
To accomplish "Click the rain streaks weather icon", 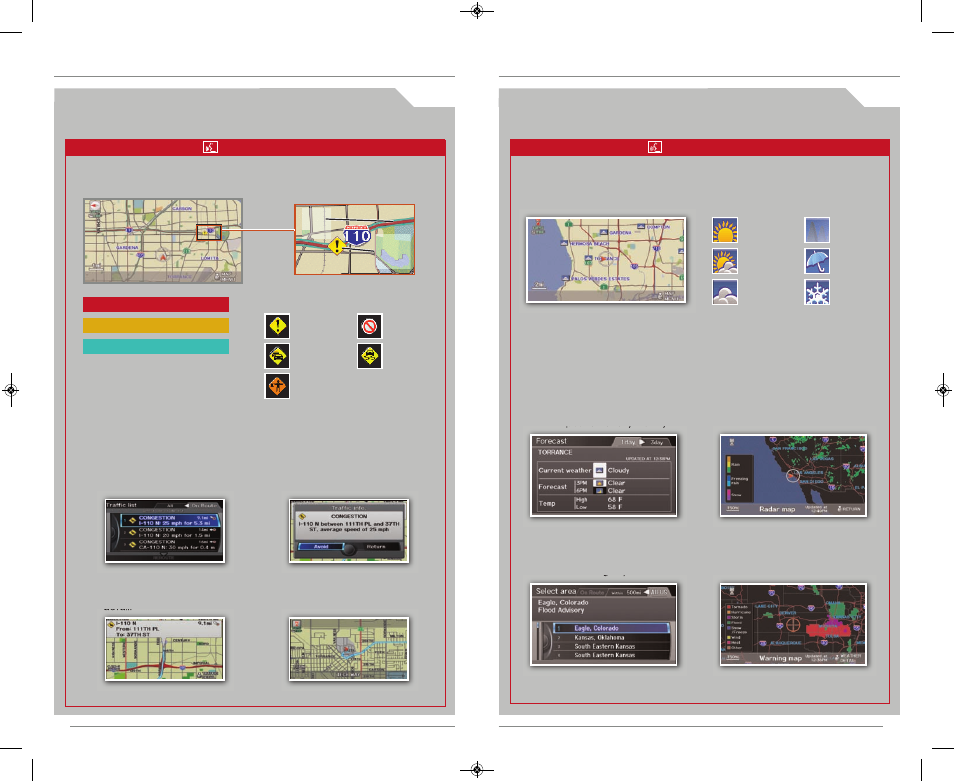I will point(816,231).
